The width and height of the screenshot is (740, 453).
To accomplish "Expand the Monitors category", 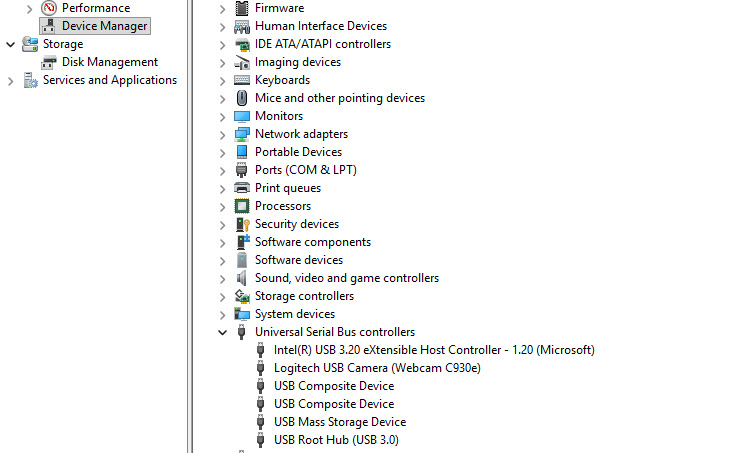I will [x=222, y=117].
